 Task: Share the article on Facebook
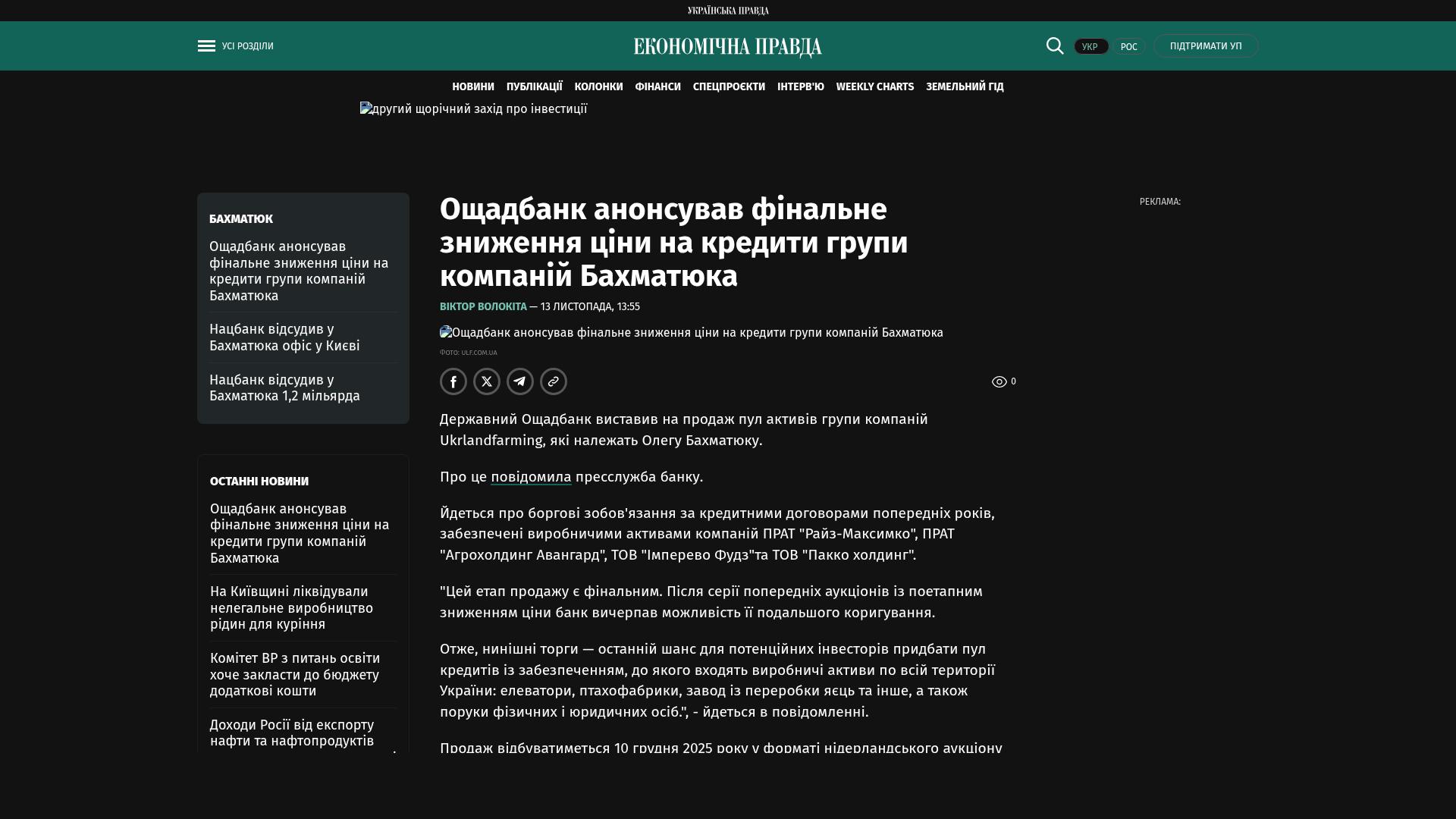tap(453, 381)
